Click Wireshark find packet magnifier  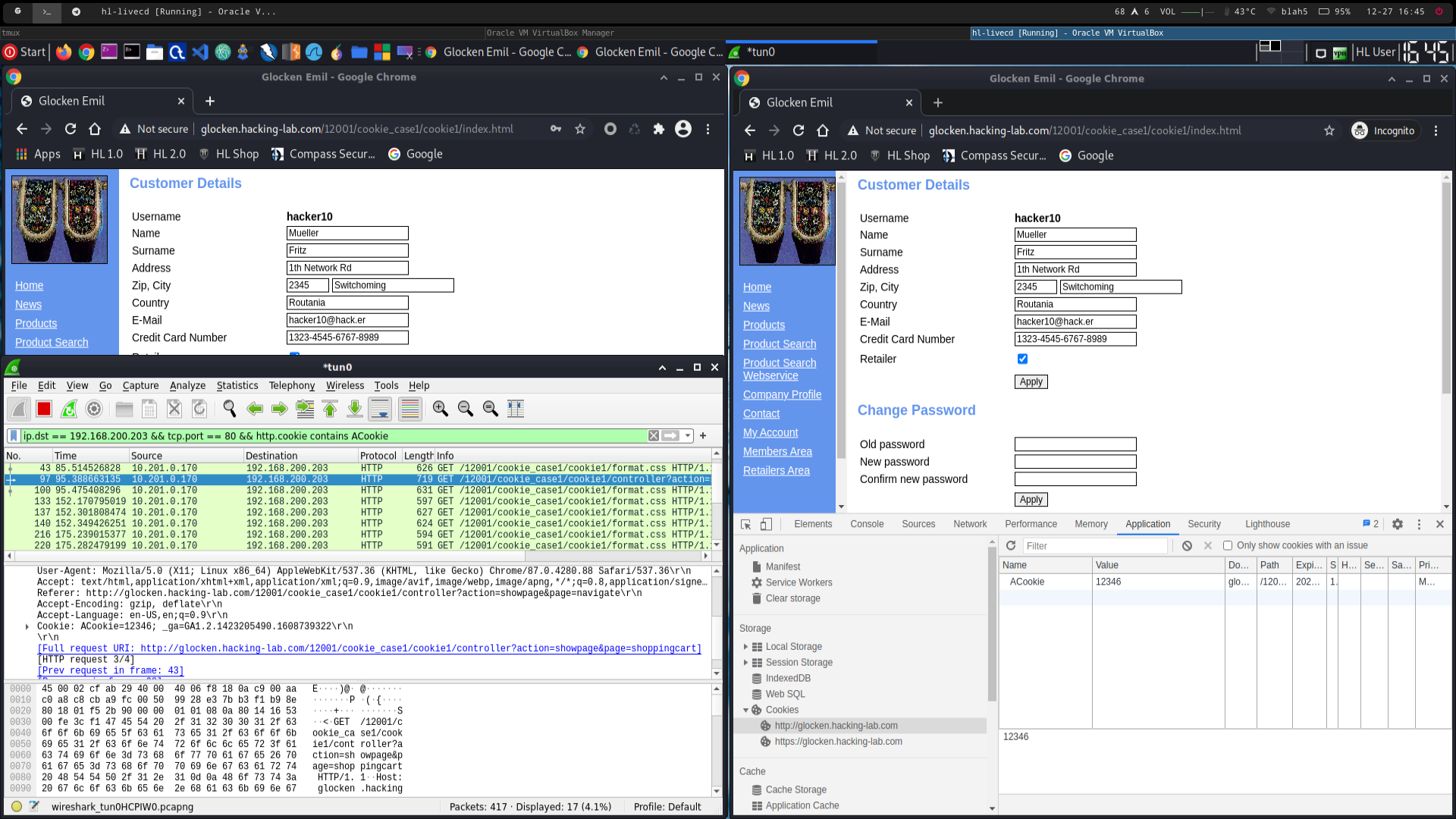click(229, 409)
